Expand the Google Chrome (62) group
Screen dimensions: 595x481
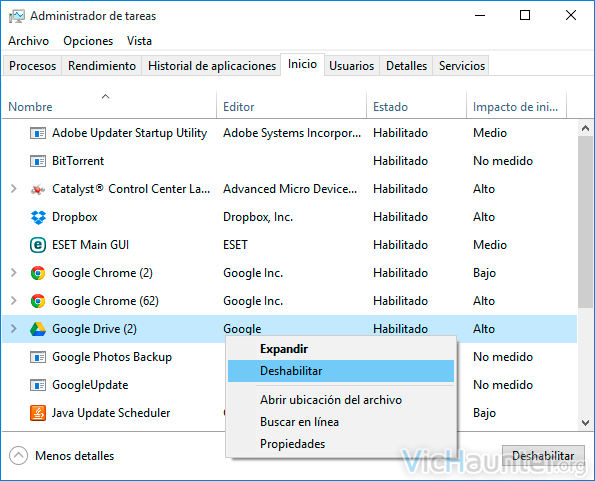coord(14,301)
